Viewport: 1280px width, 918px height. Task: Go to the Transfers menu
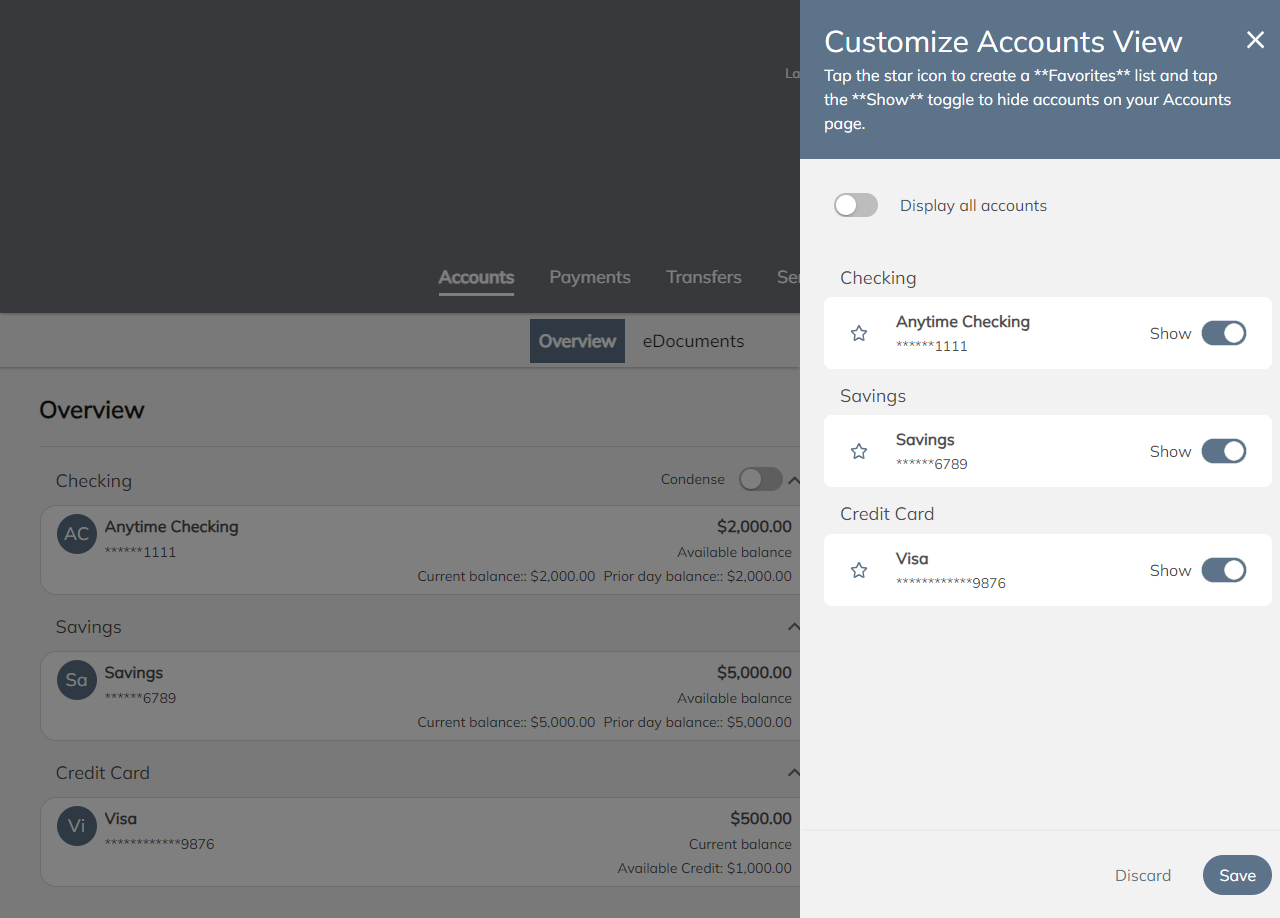[704, 277]
